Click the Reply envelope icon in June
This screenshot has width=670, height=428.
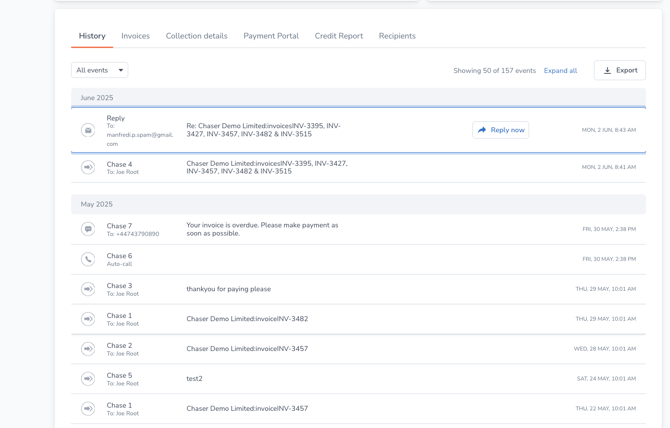click(x=88, y=130)
